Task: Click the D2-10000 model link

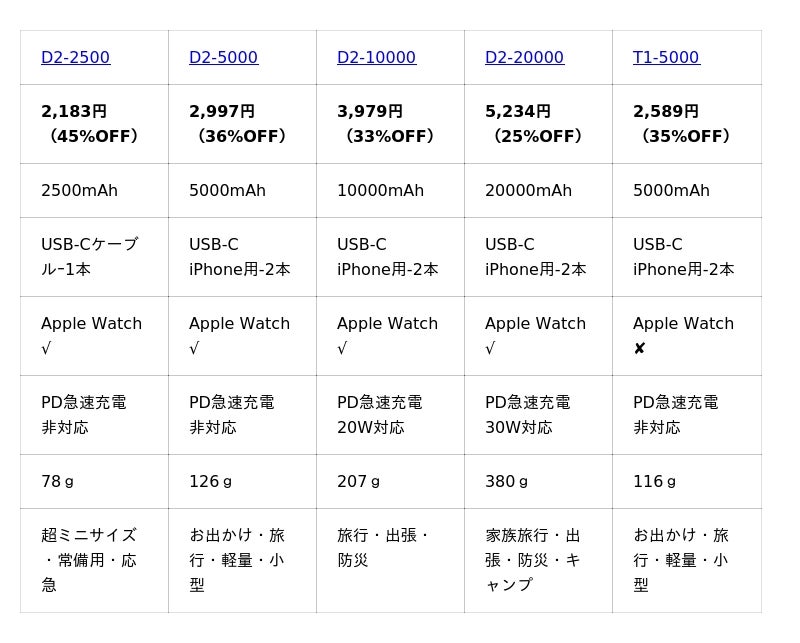Action: point(376,58)
